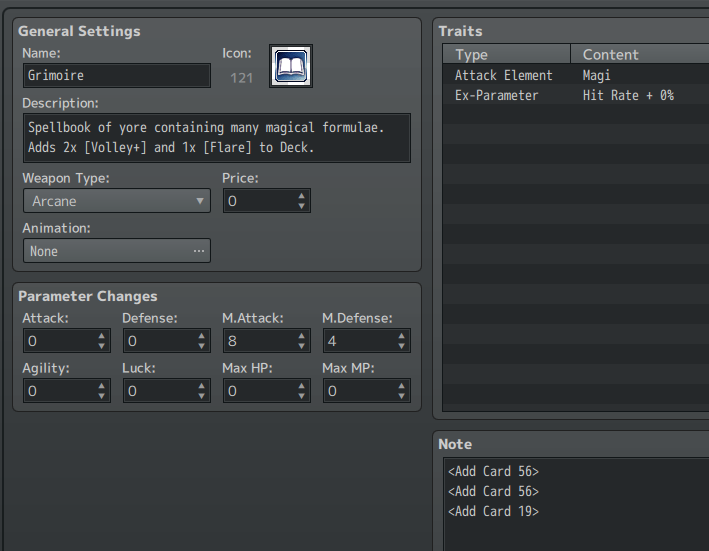
Task: Open the spellbook icon picker
Action: pos(291,66)
